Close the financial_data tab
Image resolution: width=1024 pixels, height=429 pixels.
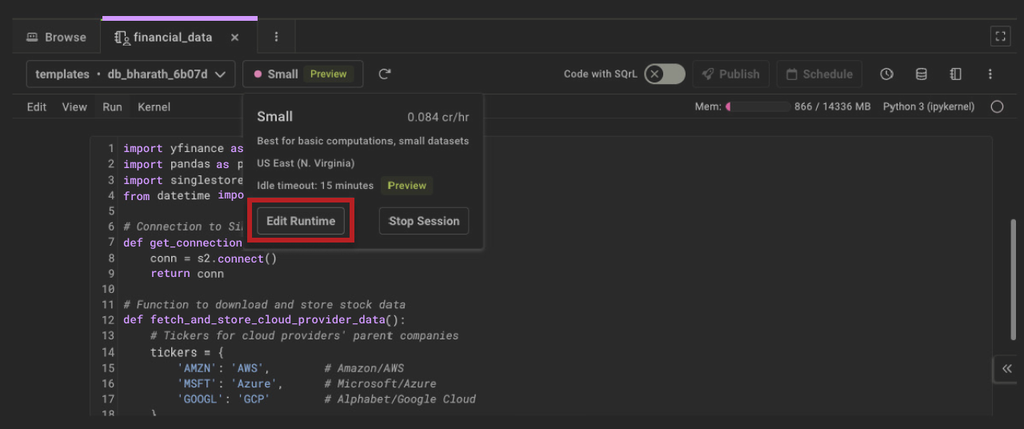[235, 37]
